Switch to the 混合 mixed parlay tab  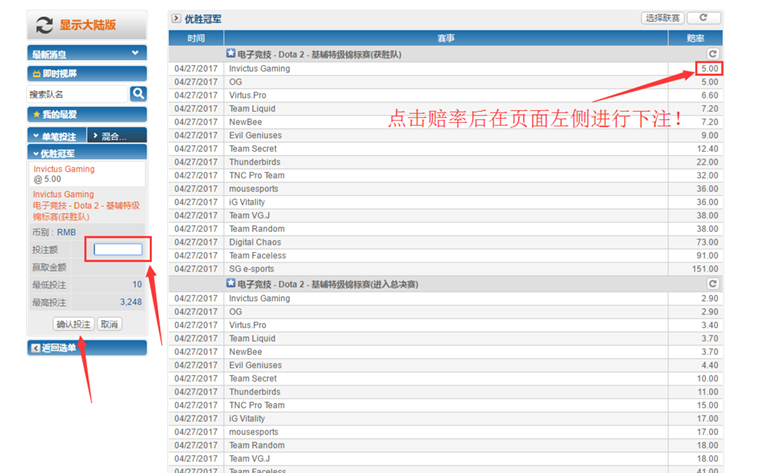[x=117, y=136]
